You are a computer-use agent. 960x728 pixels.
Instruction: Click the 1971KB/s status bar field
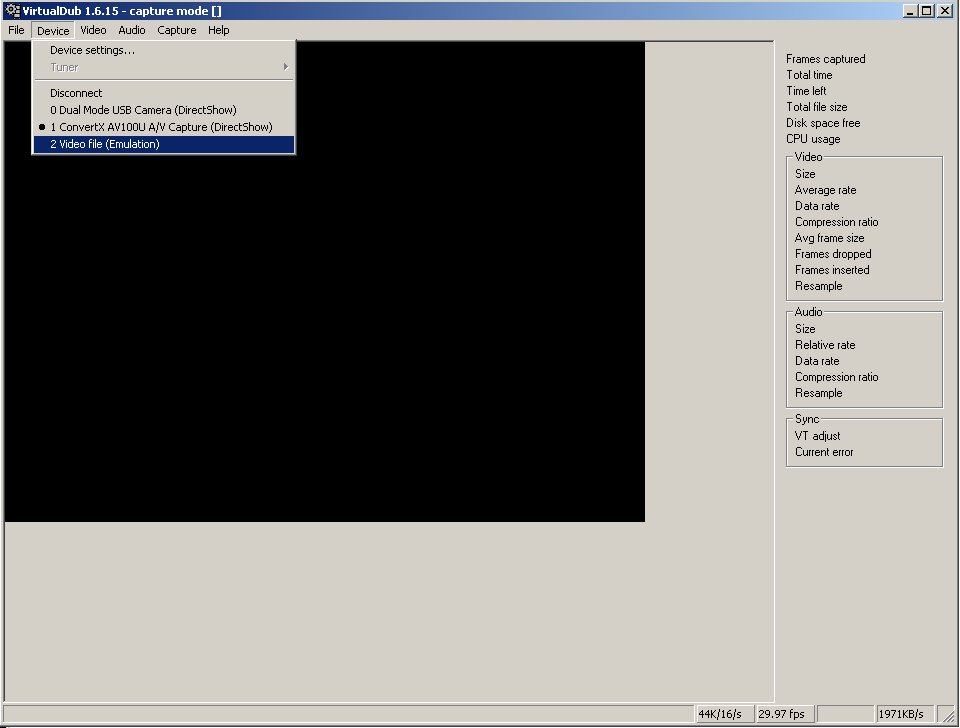pyautogui.click(x=905, y=714)
